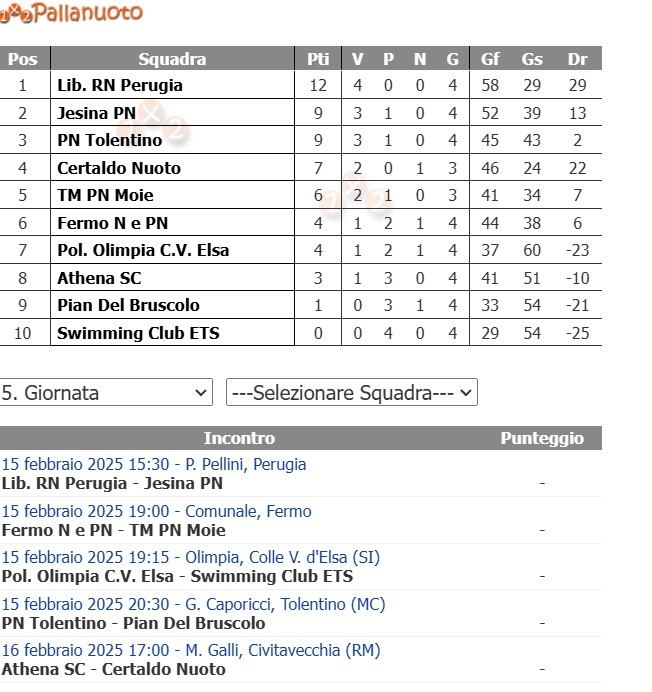Image resolution: width=652 pixels, height=692 pixels.
Task: Click the Pti column header
Action: click(x=318, y=59)
